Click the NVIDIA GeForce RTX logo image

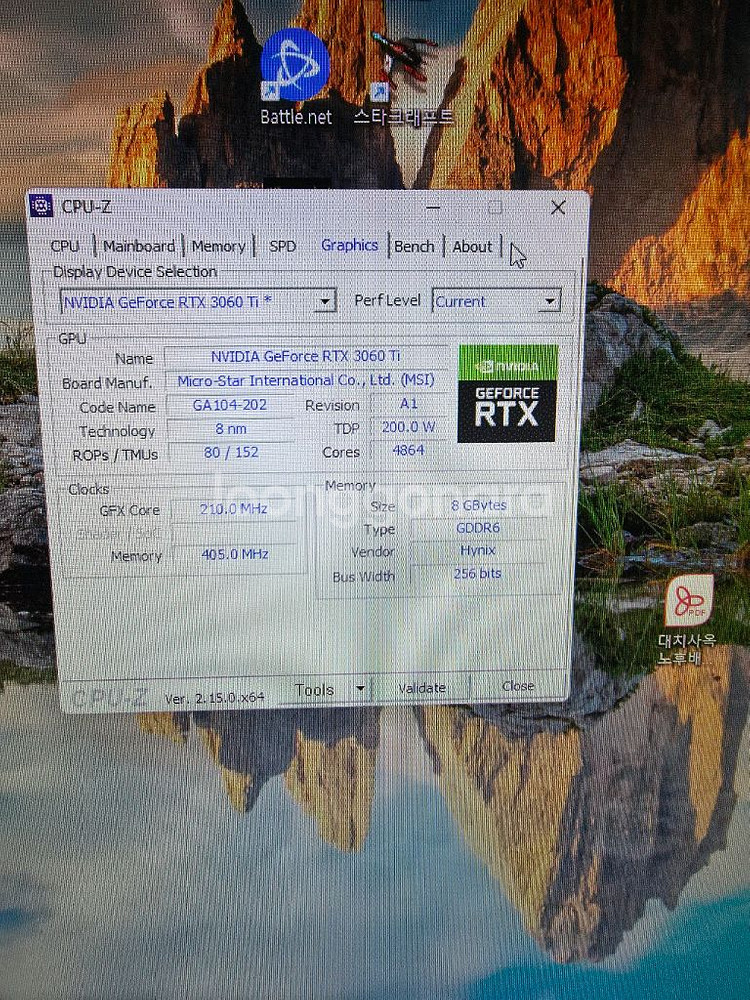click(x=508, y=393)
